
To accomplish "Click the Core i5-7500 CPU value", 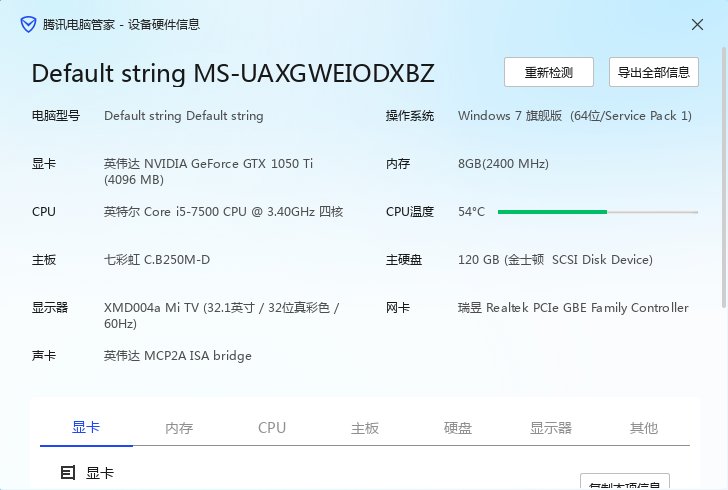I will click(223, 212).
